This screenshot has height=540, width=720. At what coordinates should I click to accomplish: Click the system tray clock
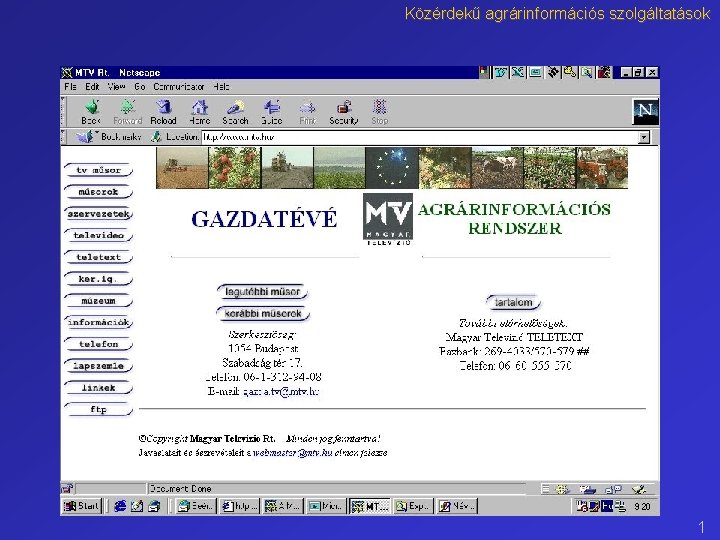642,506
